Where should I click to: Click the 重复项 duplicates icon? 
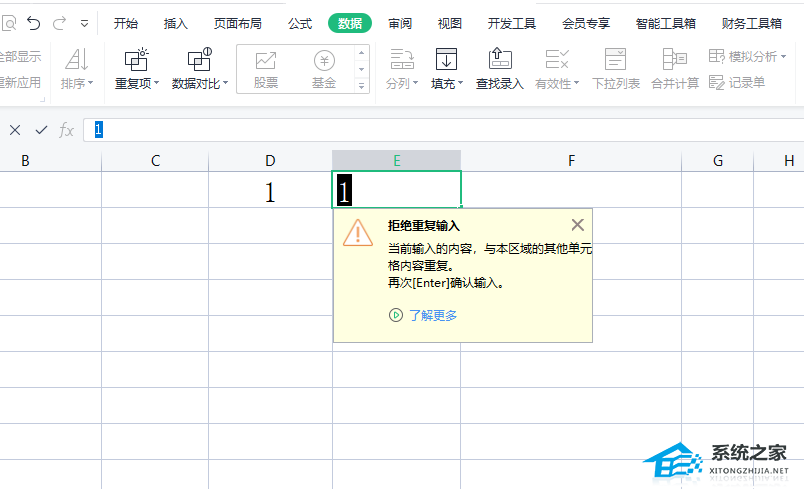point(136,60)
